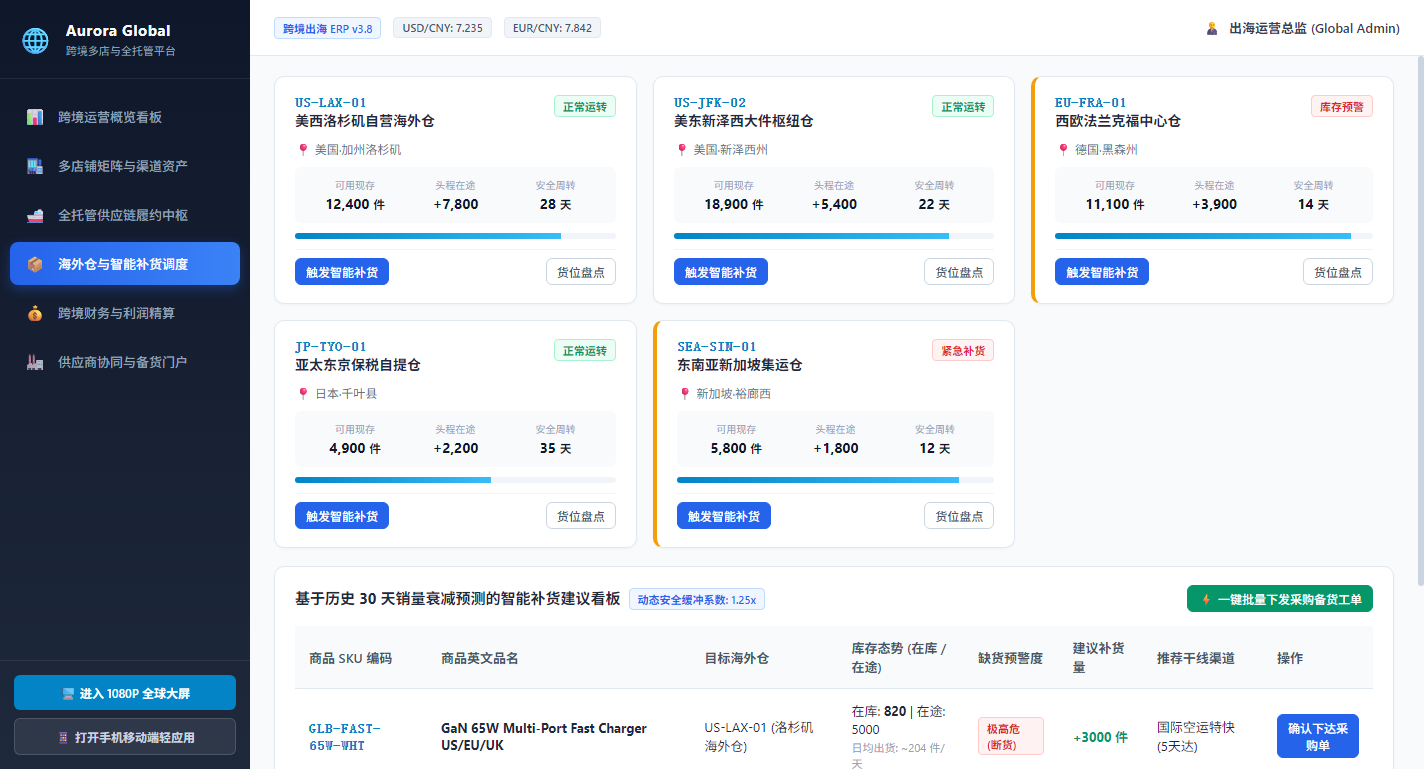Click the location pin icon for 新加坡·裕廊西

pos(684,394)
